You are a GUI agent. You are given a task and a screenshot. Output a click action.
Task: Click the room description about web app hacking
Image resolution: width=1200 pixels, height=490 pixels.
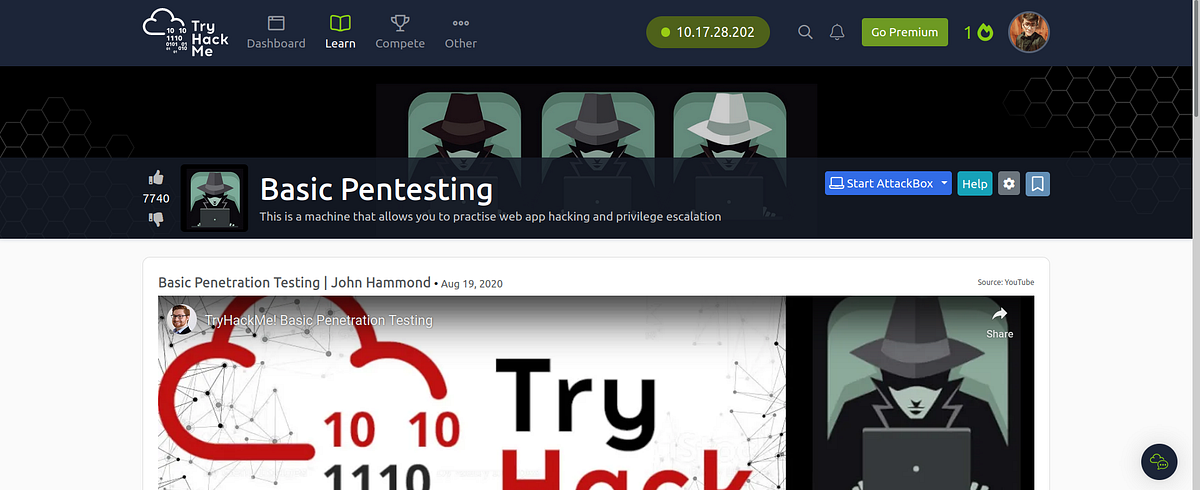coord(490,216)
